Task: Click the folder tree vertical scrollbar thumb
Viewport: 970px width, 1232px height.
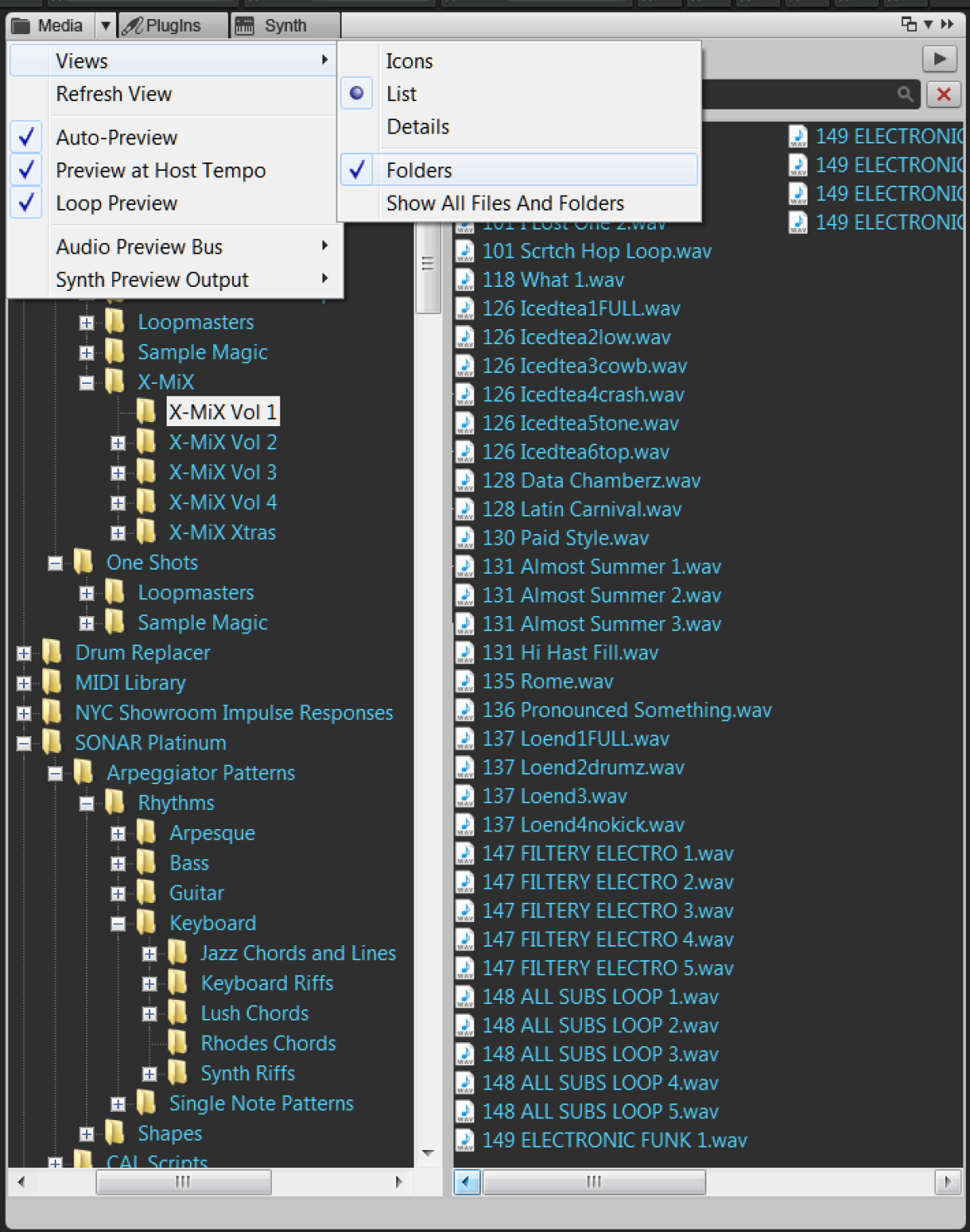Action: coord(428,264)
